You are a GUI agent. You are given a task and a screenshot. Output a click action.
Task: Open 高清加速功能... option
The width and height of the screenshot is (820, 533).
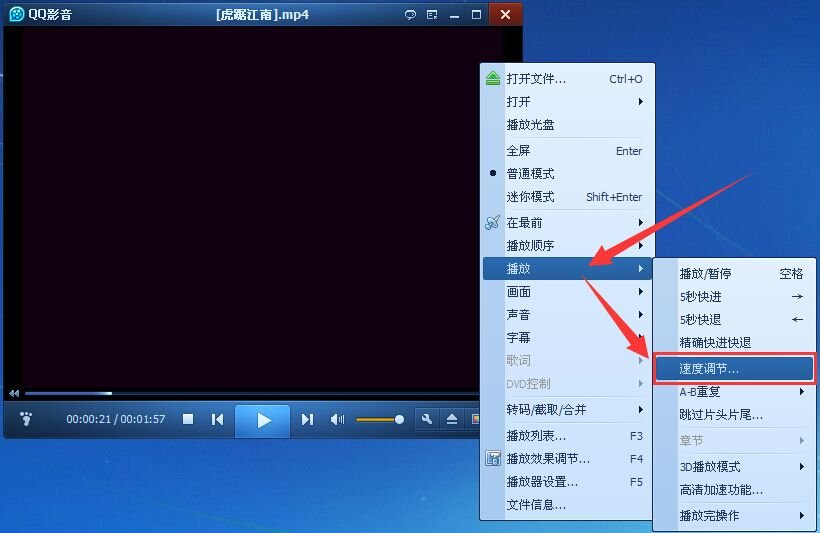tap(734, 490)
